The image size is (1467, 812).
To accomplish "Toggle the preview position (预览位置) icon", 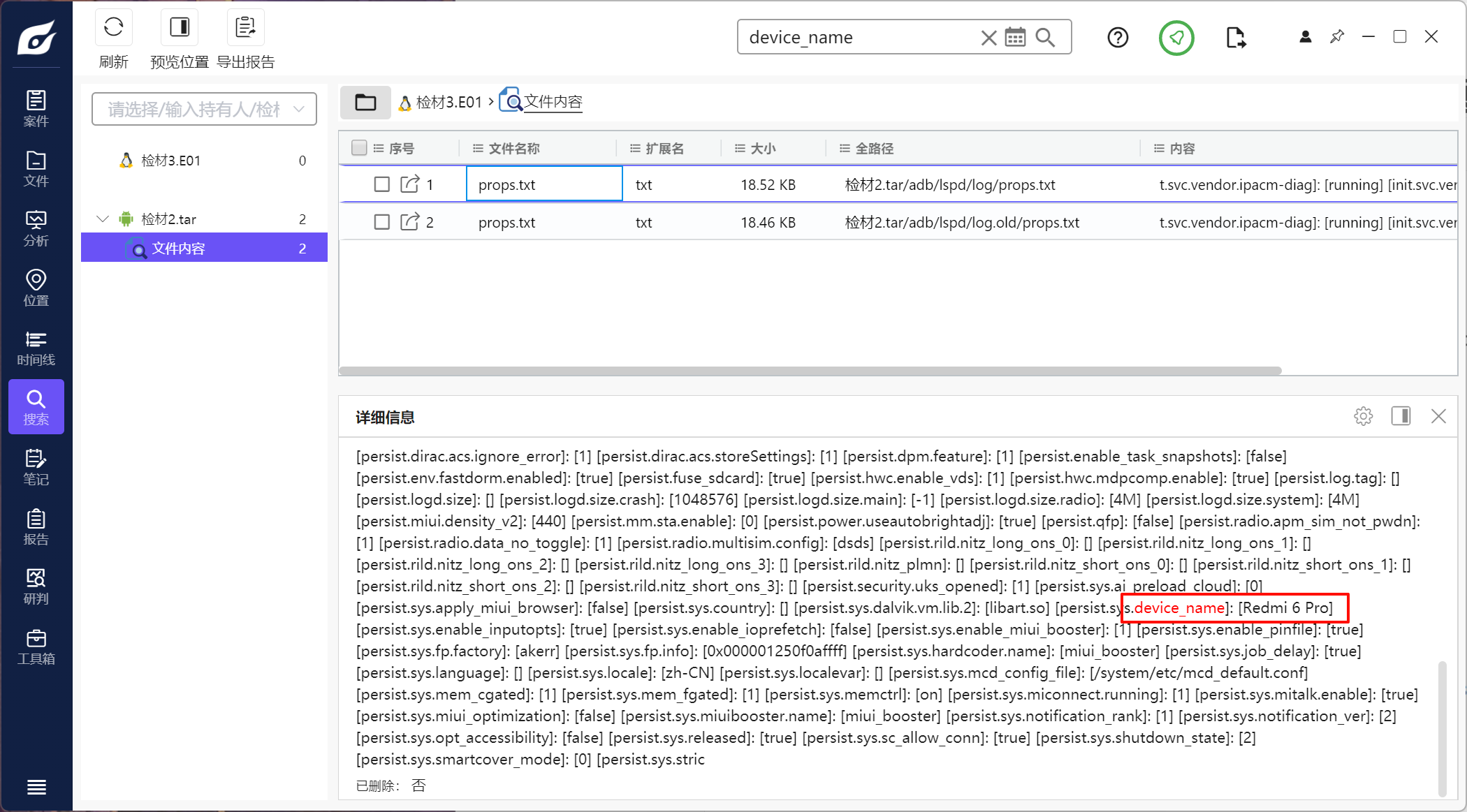I will click(180, 28).
